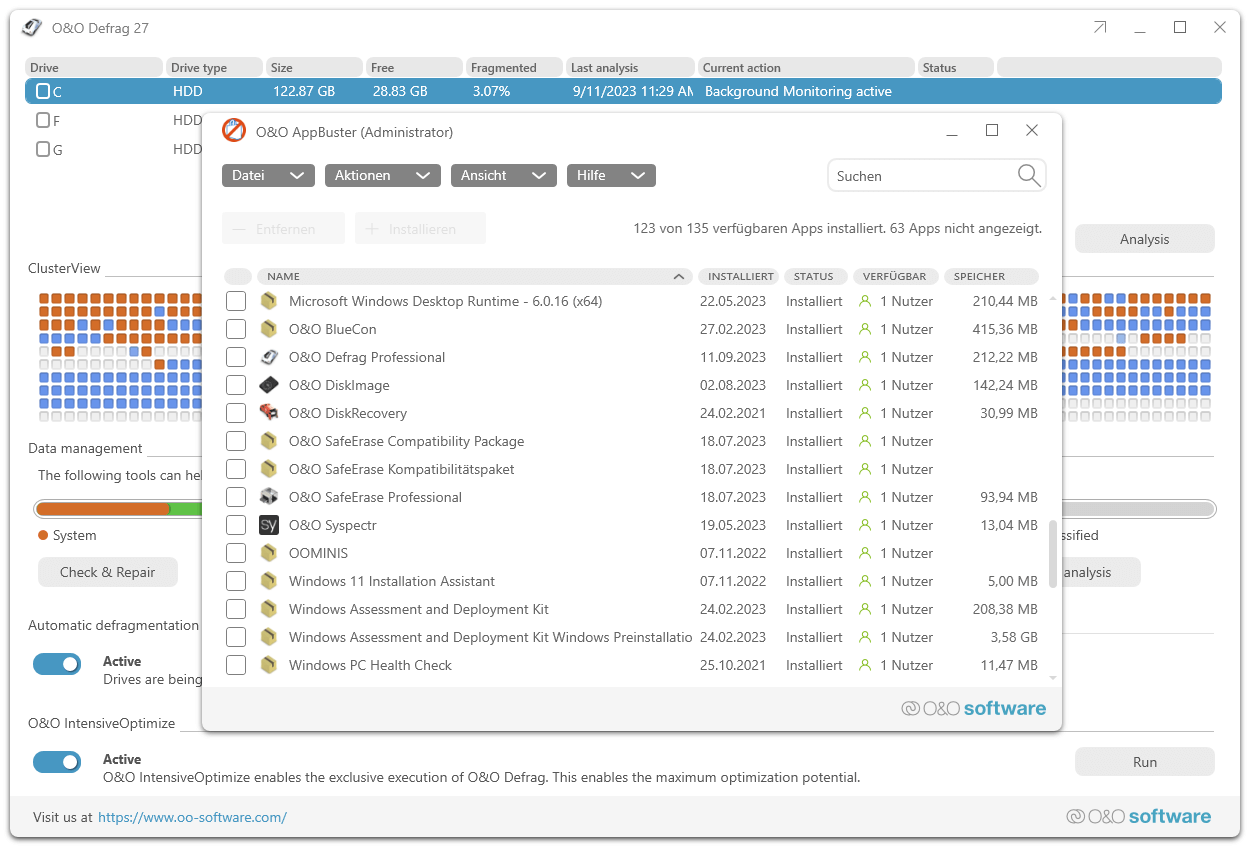Image resolution: width=1250 pixels, height=847 pixels.
Task: Click the search magnifier icon in AppBuster
Action: point(1029,176)
